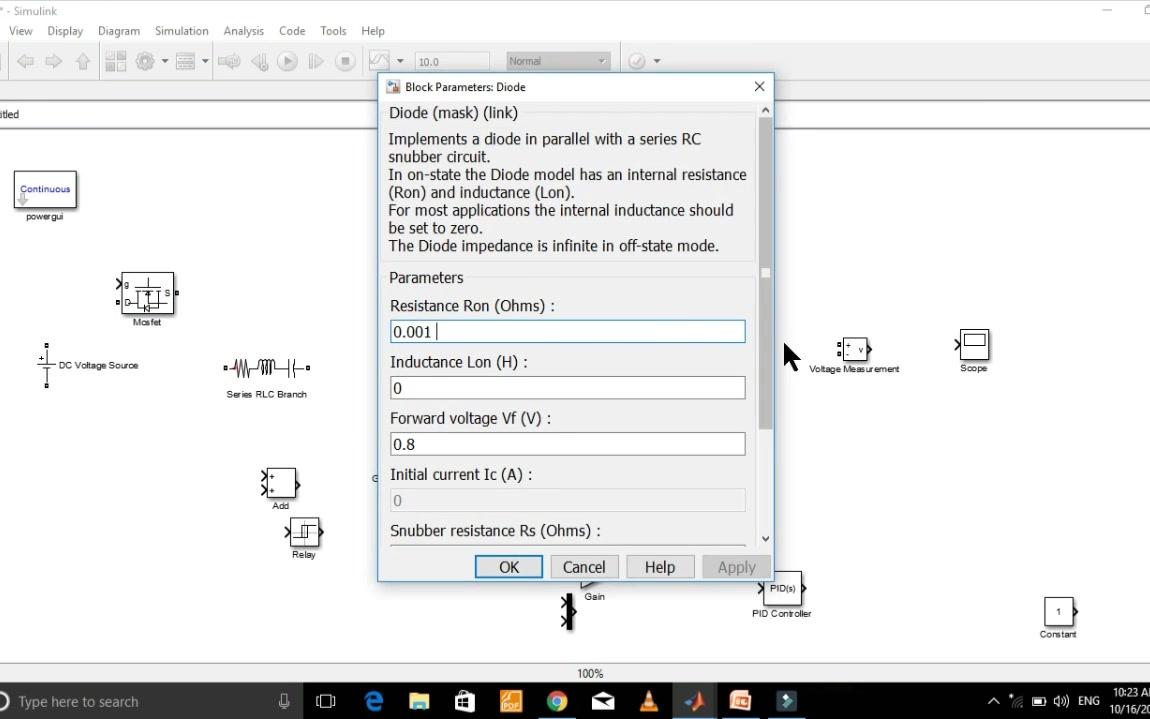
Task: Expand the Model Advisor dropdown arrow
Action: click(x=656, y=62)
